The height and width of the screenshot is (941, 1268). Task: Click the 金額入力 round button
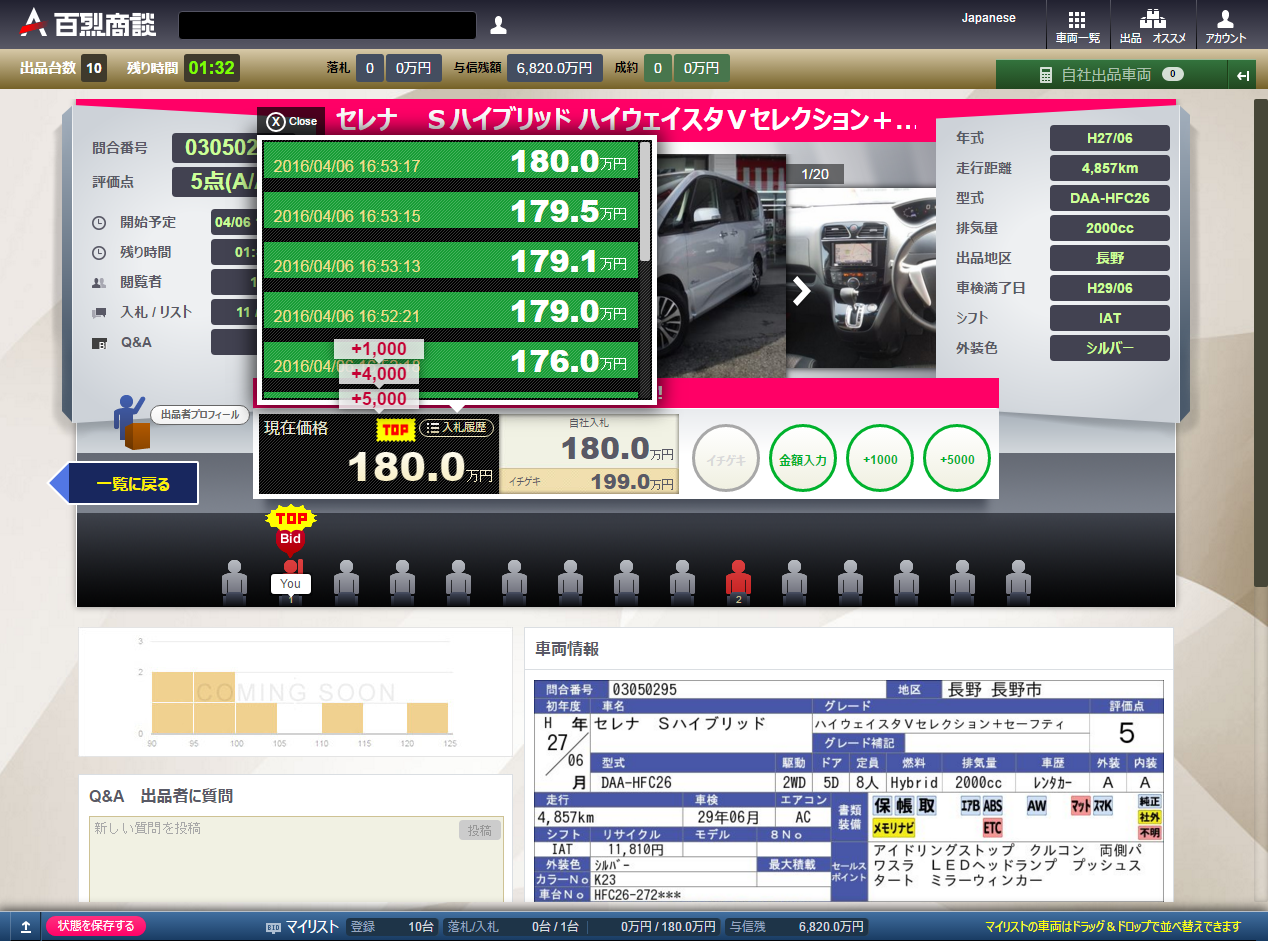coord(803,460)
